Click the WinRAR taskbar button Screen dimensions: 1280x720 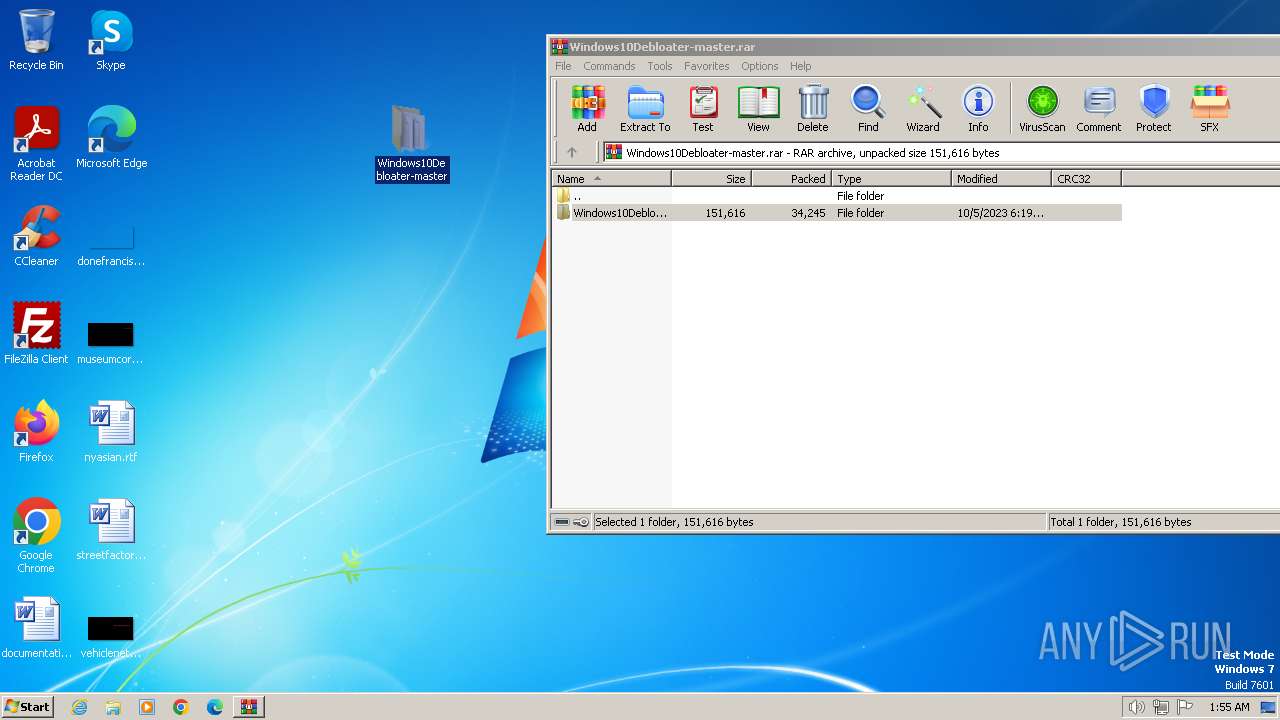249,707
